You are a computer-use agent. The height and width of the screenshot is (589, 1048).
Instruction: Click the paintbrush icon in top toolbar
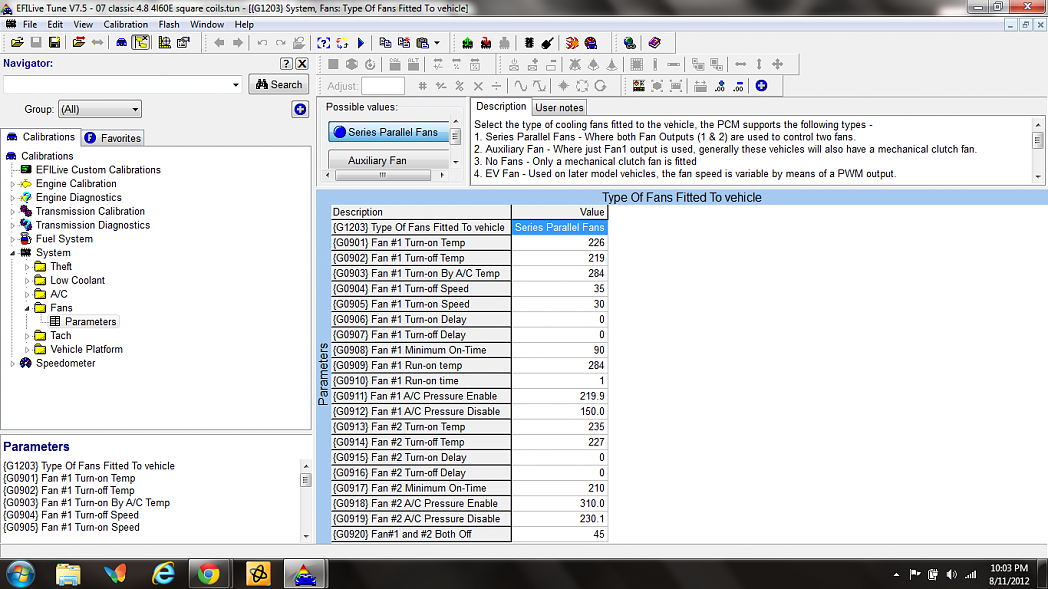[x=547, y=43]
